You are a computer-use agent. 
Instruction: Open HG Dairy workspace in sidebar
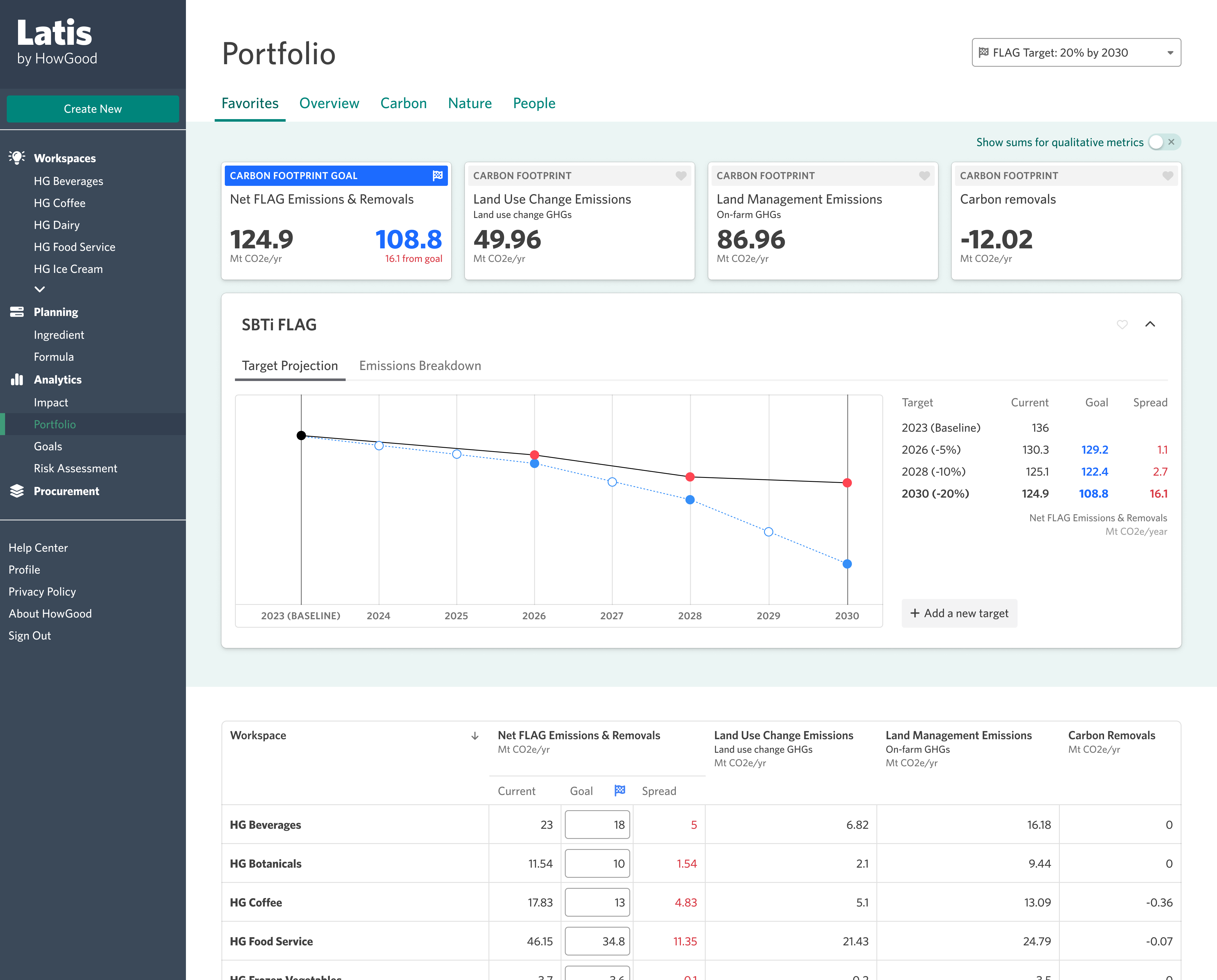(x=56, y=225)
